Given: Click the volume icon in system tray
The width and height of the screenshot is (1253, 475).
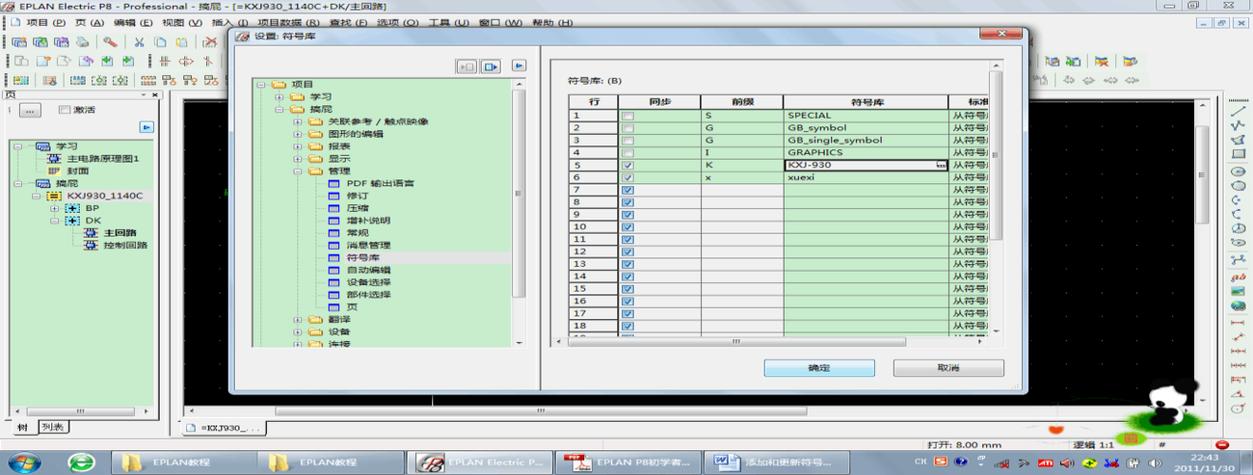Looking at the screenshot, I should [1156, 463].
